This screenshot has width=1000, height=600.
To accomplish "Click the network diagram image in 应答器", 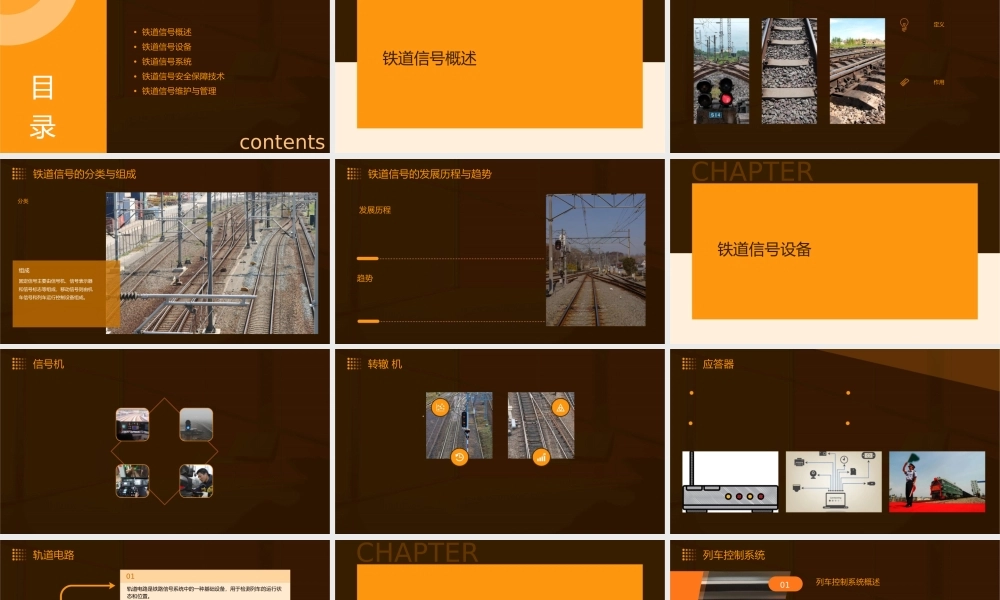I will 834,482.
